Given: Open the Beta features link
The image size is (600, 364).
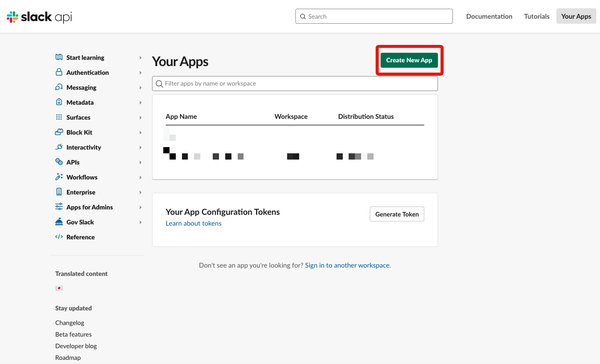Looking at the screenshot, I should [73, 334].
